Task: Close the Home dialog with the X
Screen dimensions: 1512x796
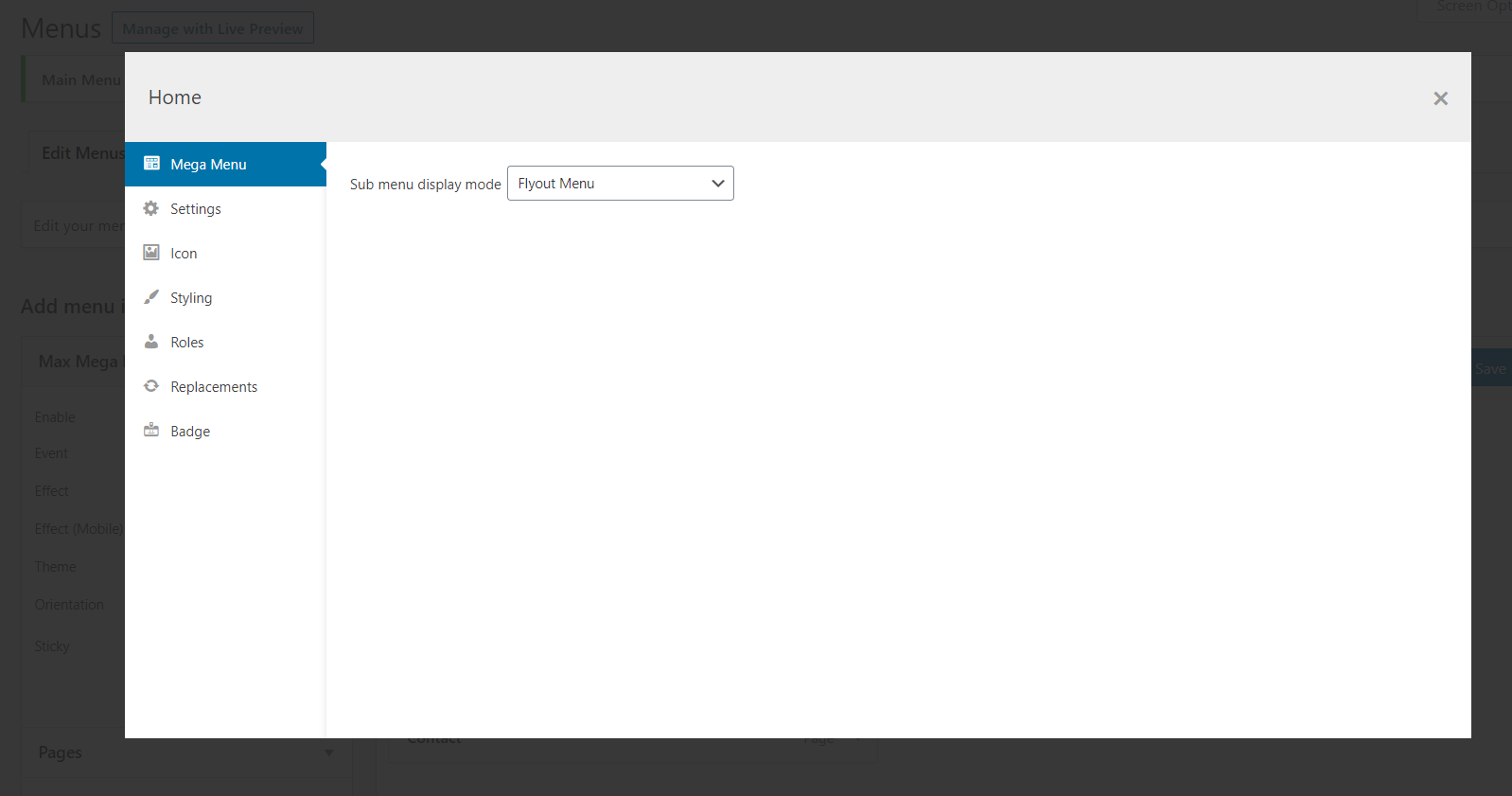Action: [1440, 98]
